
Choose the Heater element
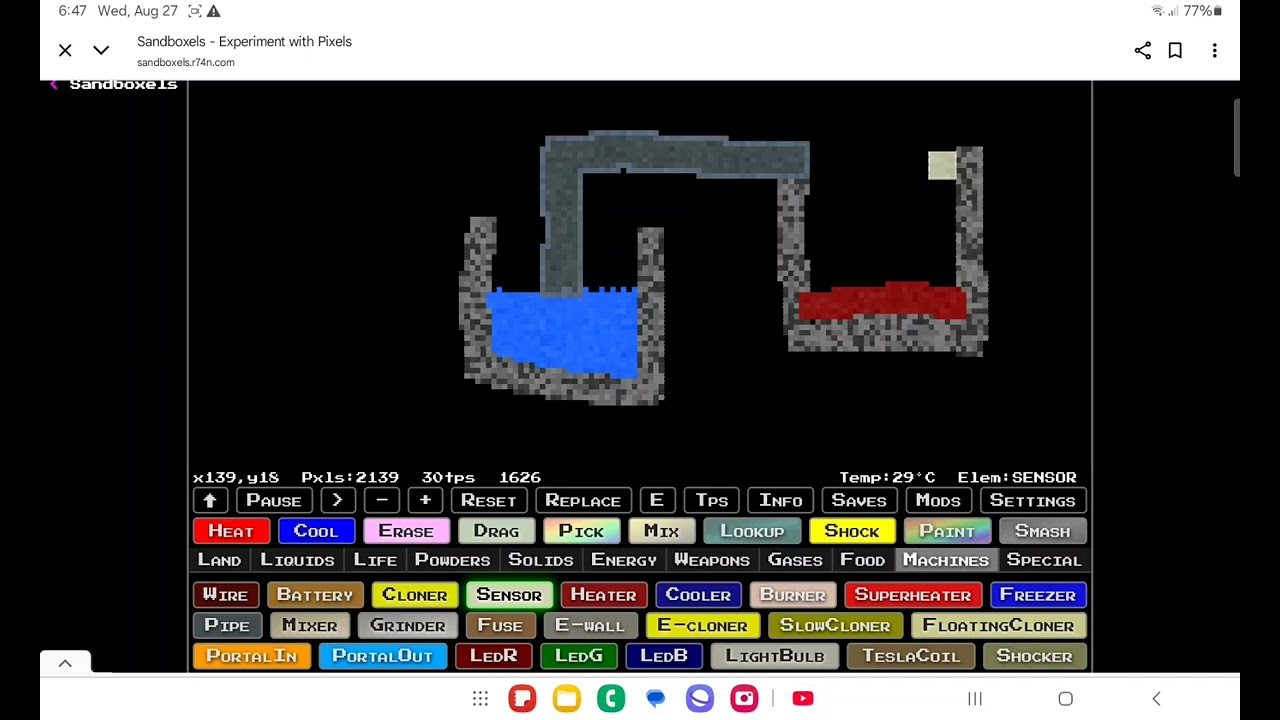pos(603,595)
